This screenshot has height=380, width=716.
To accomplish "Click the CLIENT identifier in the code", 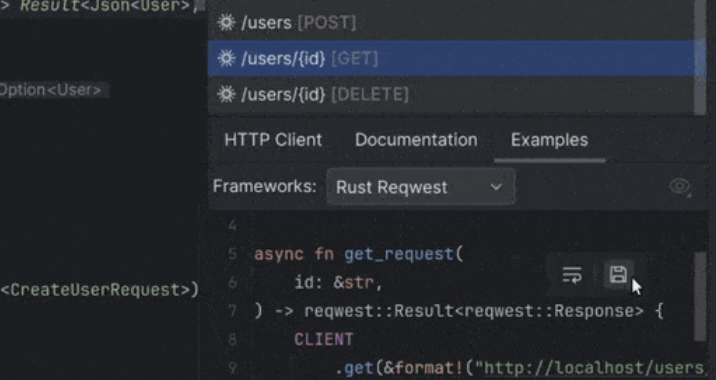I will pyautogui.click(x=324, y=339).
